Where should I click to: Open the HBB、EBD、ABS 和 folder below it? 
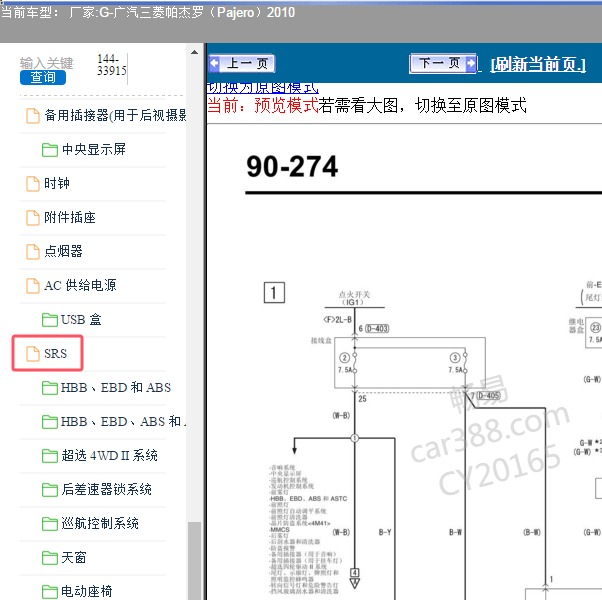click(114, 421)
